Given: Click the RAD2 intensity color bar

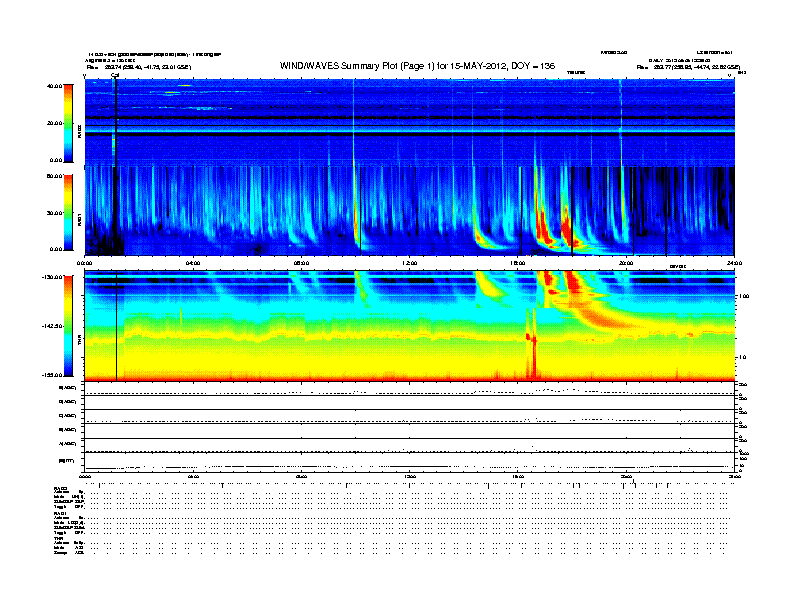Looking at the screenshot, I should click(68, 123).
